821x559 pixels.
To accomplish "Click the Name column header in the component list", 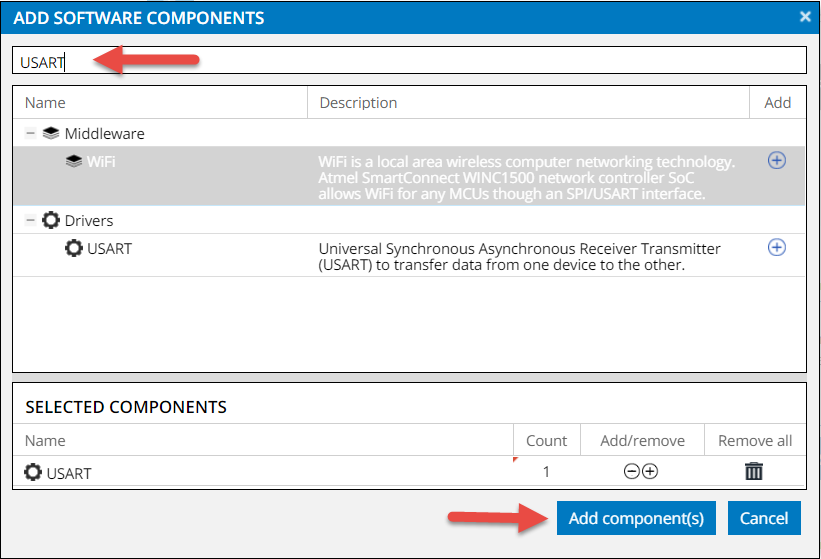I will click(x=45, y=102).
